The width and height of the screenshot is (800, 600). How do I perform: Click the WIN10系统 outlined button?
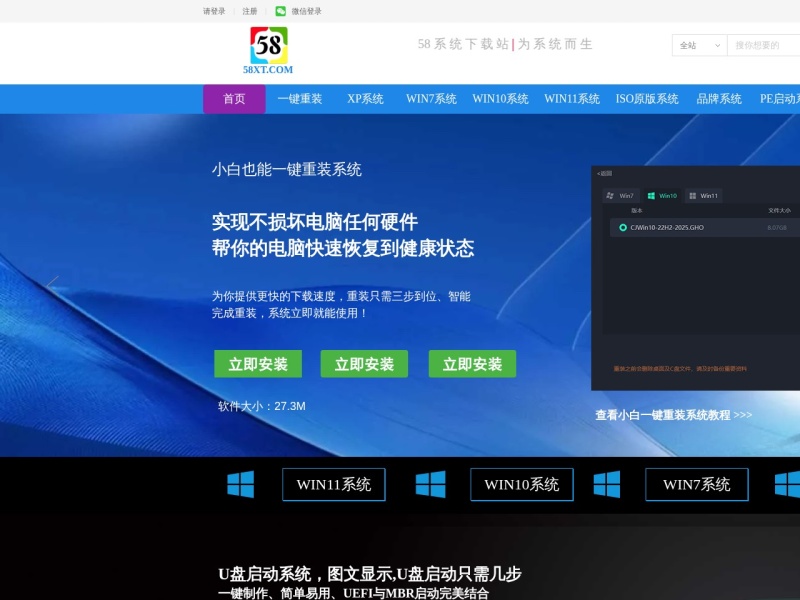(x=522, y=484)
